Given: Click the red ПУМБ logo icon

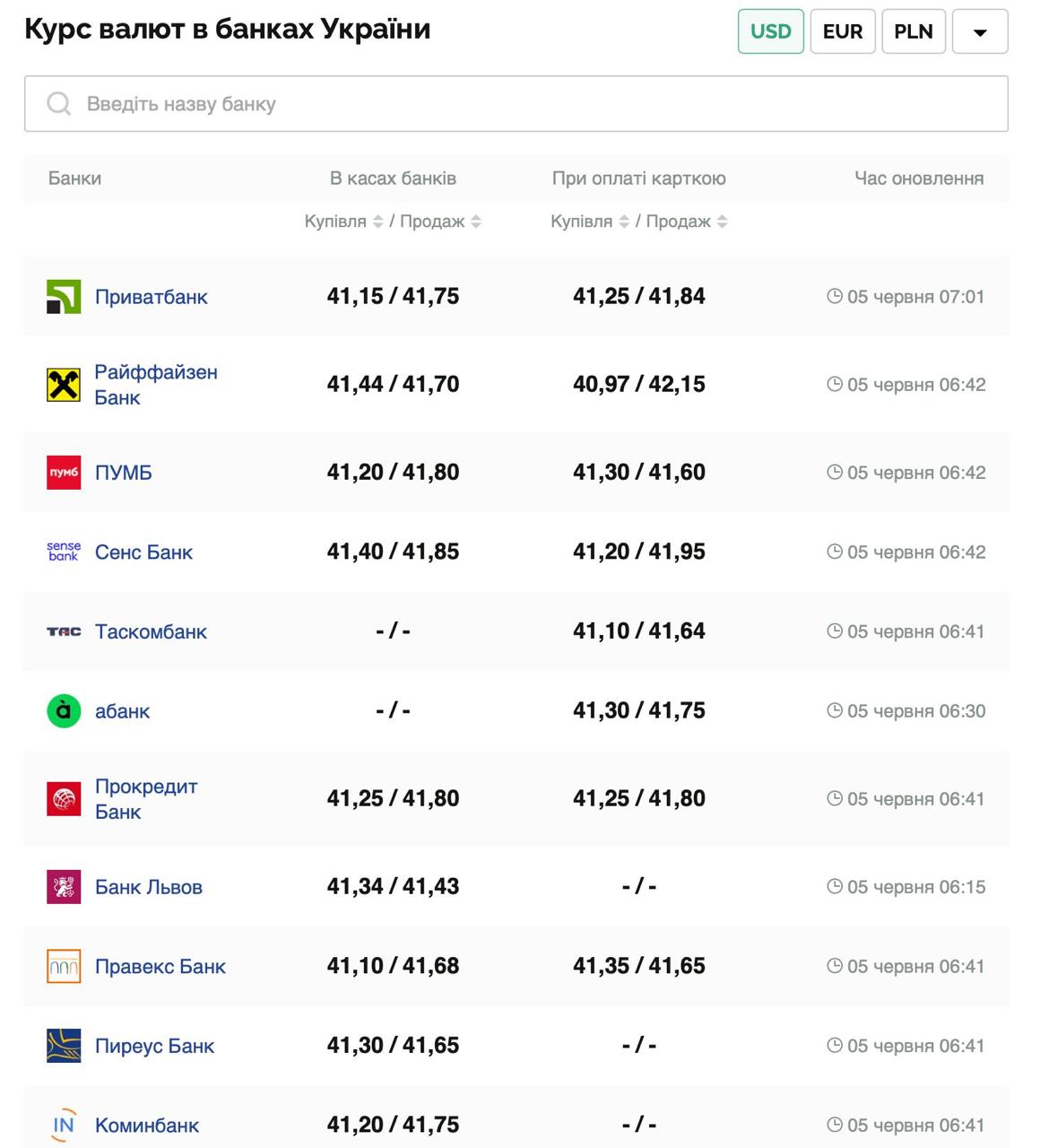Looking at the screenshot, I should tap(64, 473).
